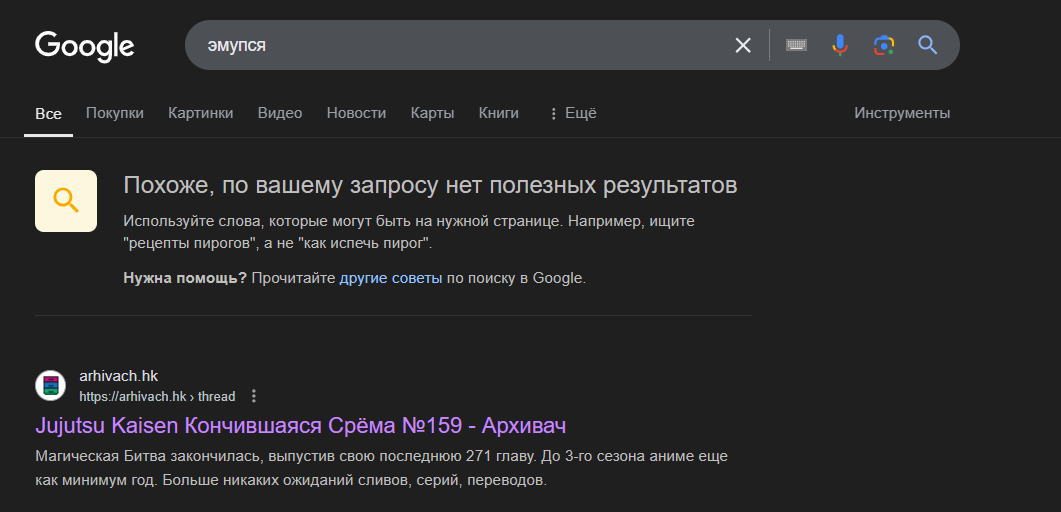This screenshot has height=512, width=1061.
Task: Click the snippet starting Магическая Битва закончилась
Action: [x=382, y=468]
